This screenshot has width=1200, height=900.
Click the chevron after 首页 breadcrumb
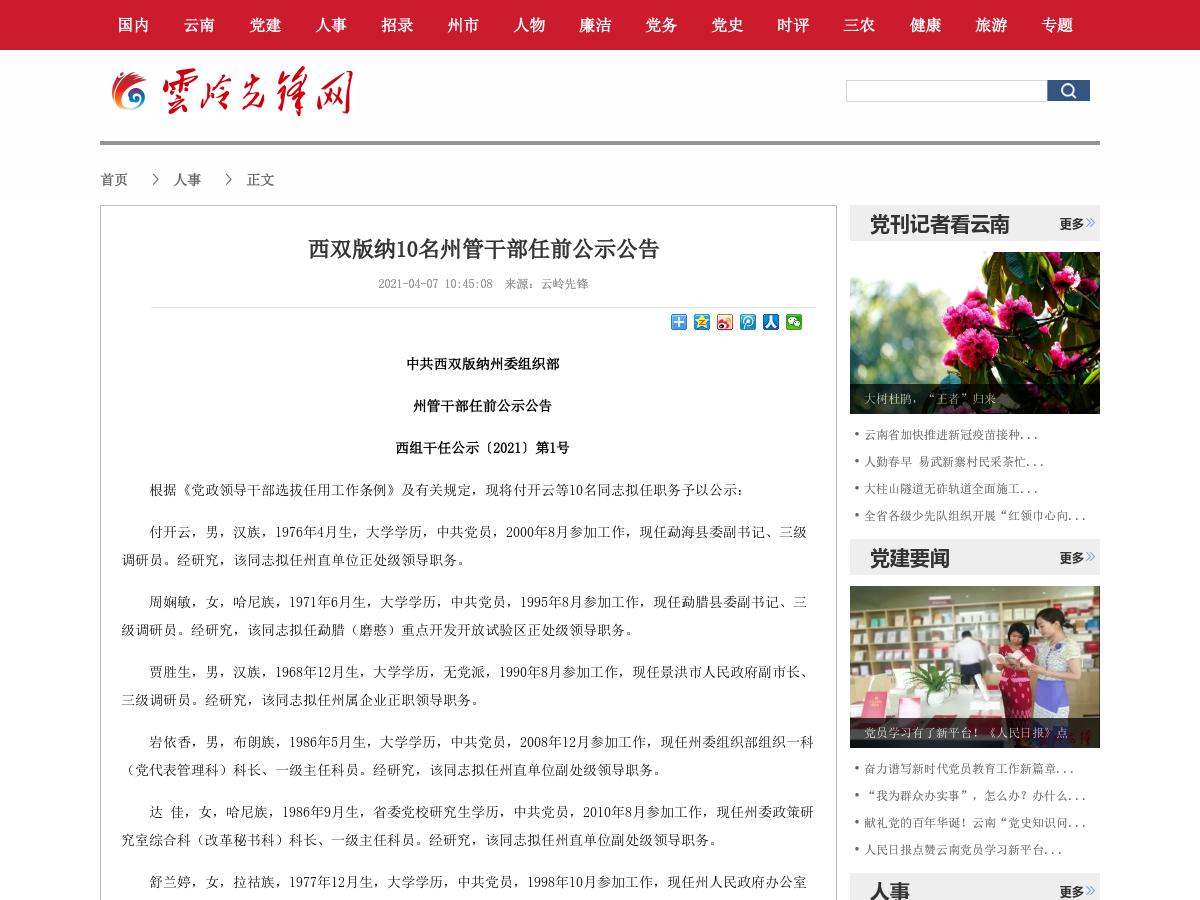click(156, 179)
